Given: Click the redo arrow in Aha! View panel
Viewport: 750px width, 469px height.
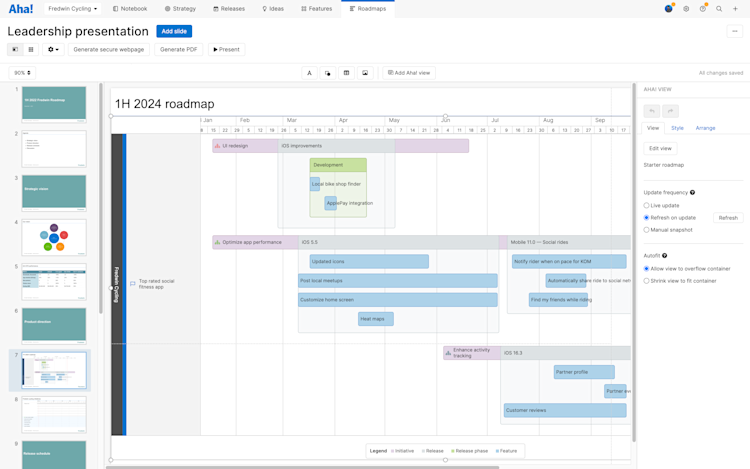Looking at the screenshot, I should (671, 111).
